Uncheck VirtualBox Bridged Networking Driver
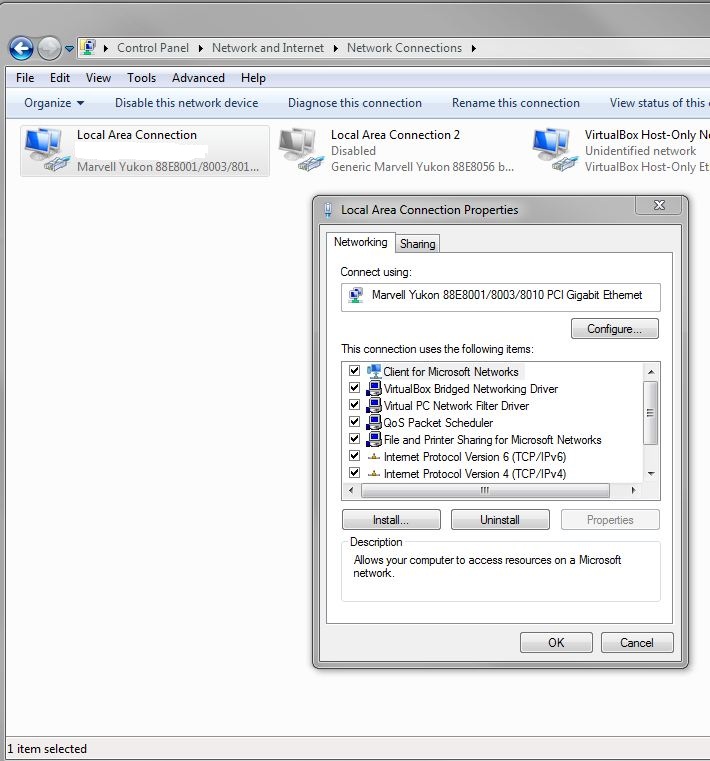The width and height of the screenshot is (710, 761). tap(354, 388)
